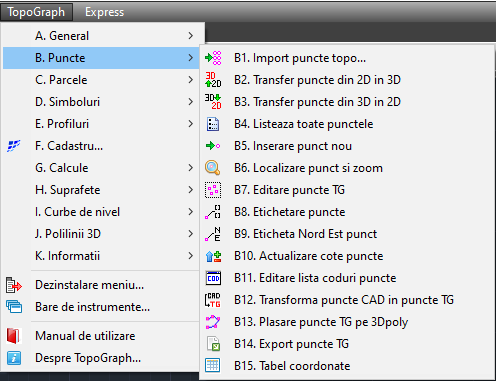Select the H. Suprafete menu entry

tap(101, 190)
